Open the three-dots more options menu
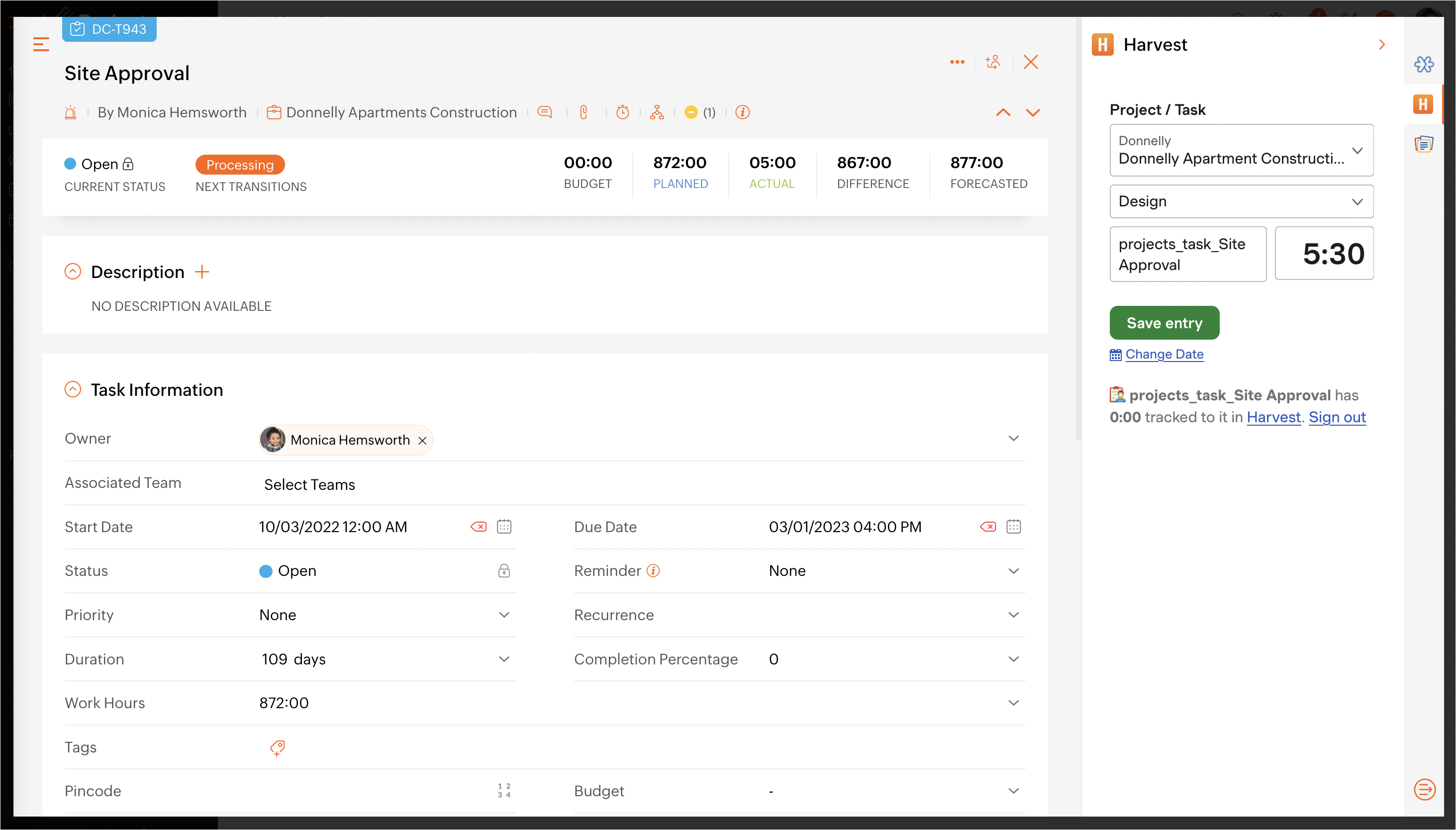Image resolution: width=1456 pixels, height=830 pixels. tap(957, 62)
